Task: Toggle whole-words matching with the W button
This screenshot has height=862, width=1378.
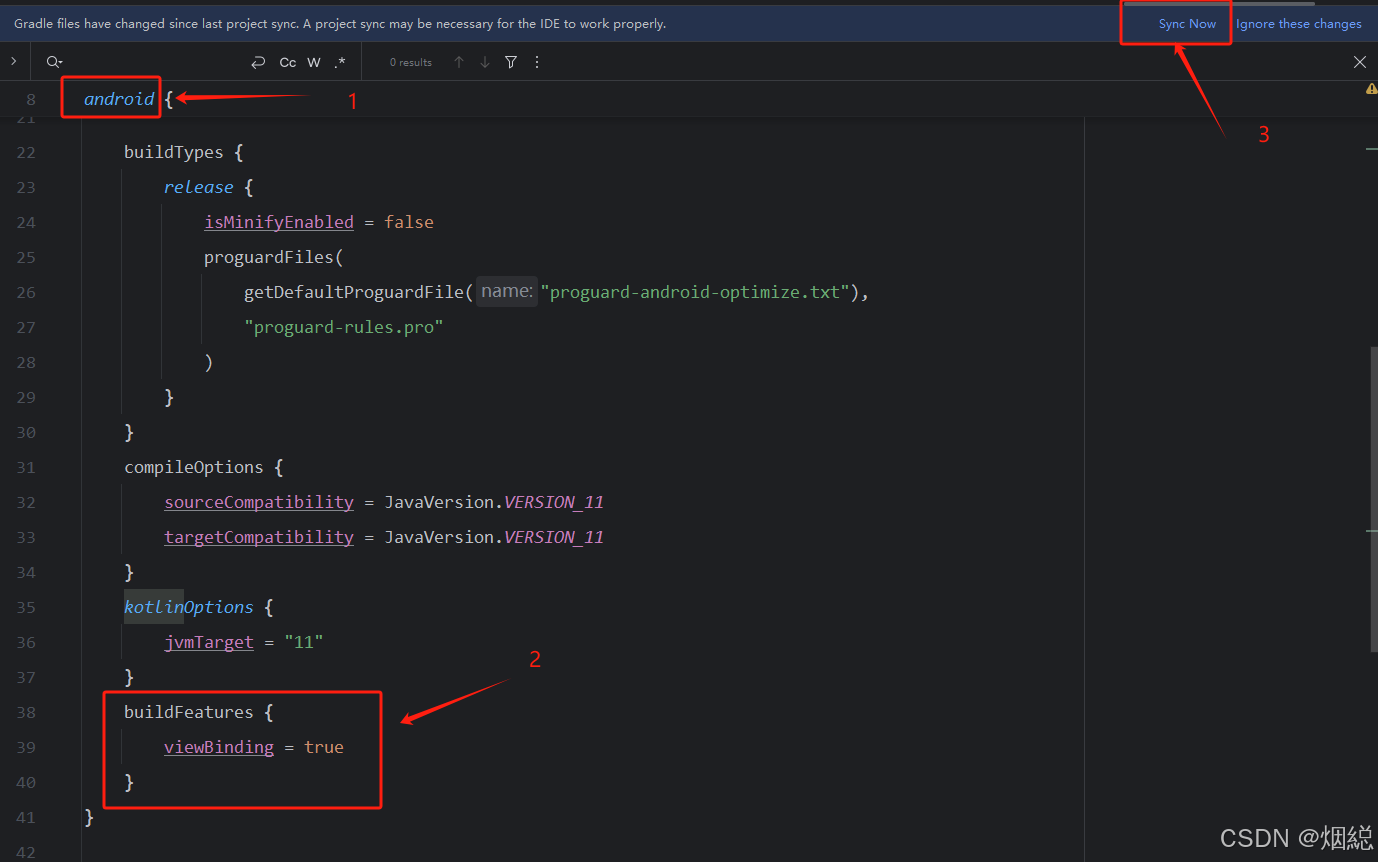Action: coord(313,61)
